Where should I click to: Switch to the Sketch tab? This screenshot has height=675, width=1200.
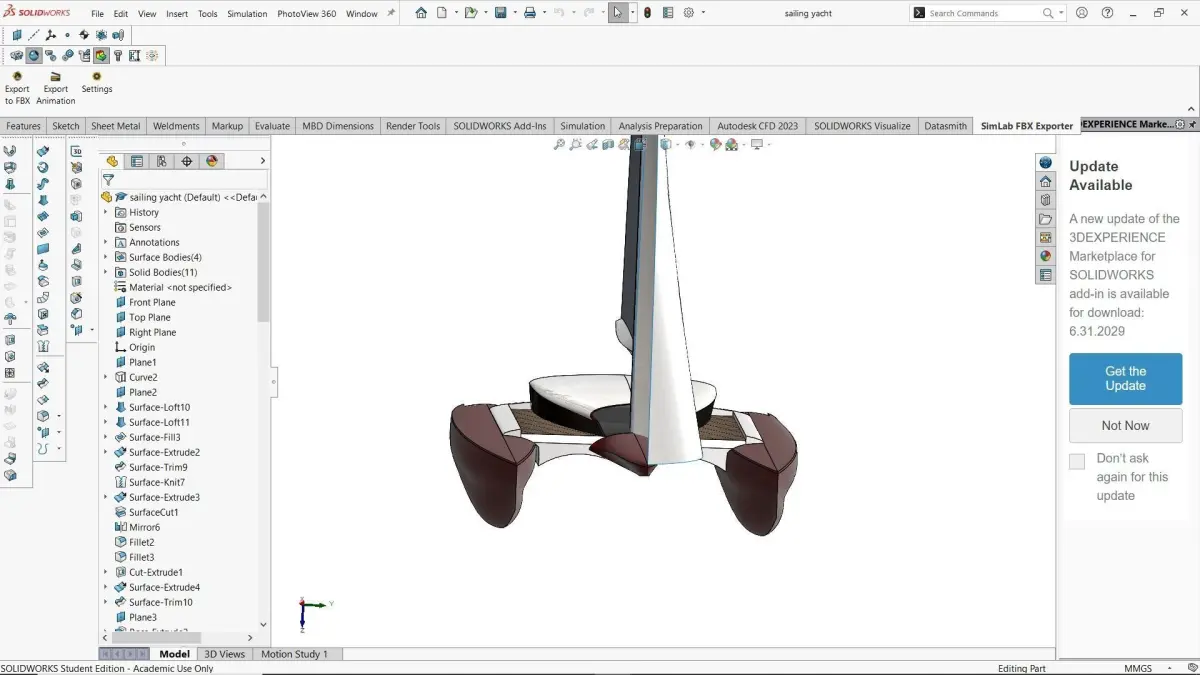pos(66,126)
